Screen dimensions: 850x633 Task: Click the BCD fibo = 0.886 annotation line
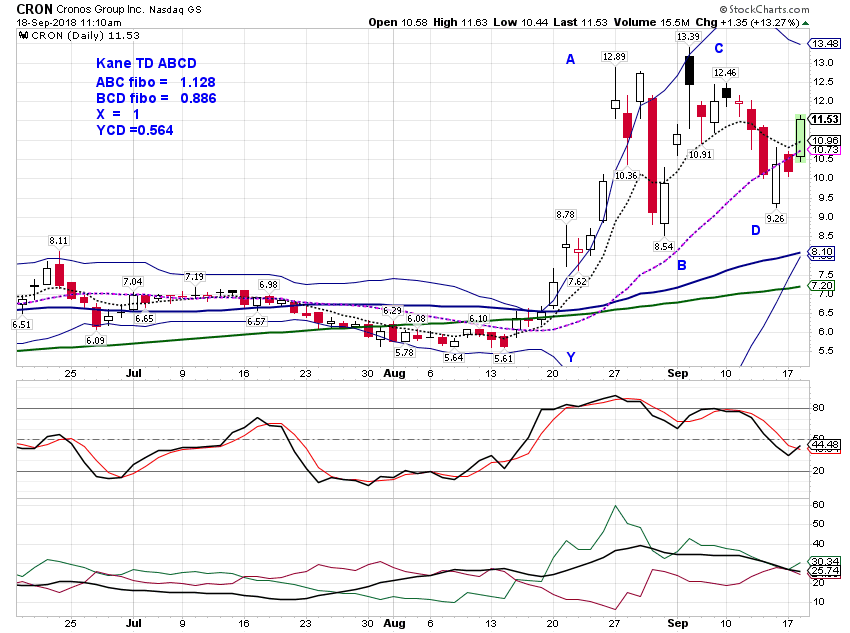(x=156, y=98)
